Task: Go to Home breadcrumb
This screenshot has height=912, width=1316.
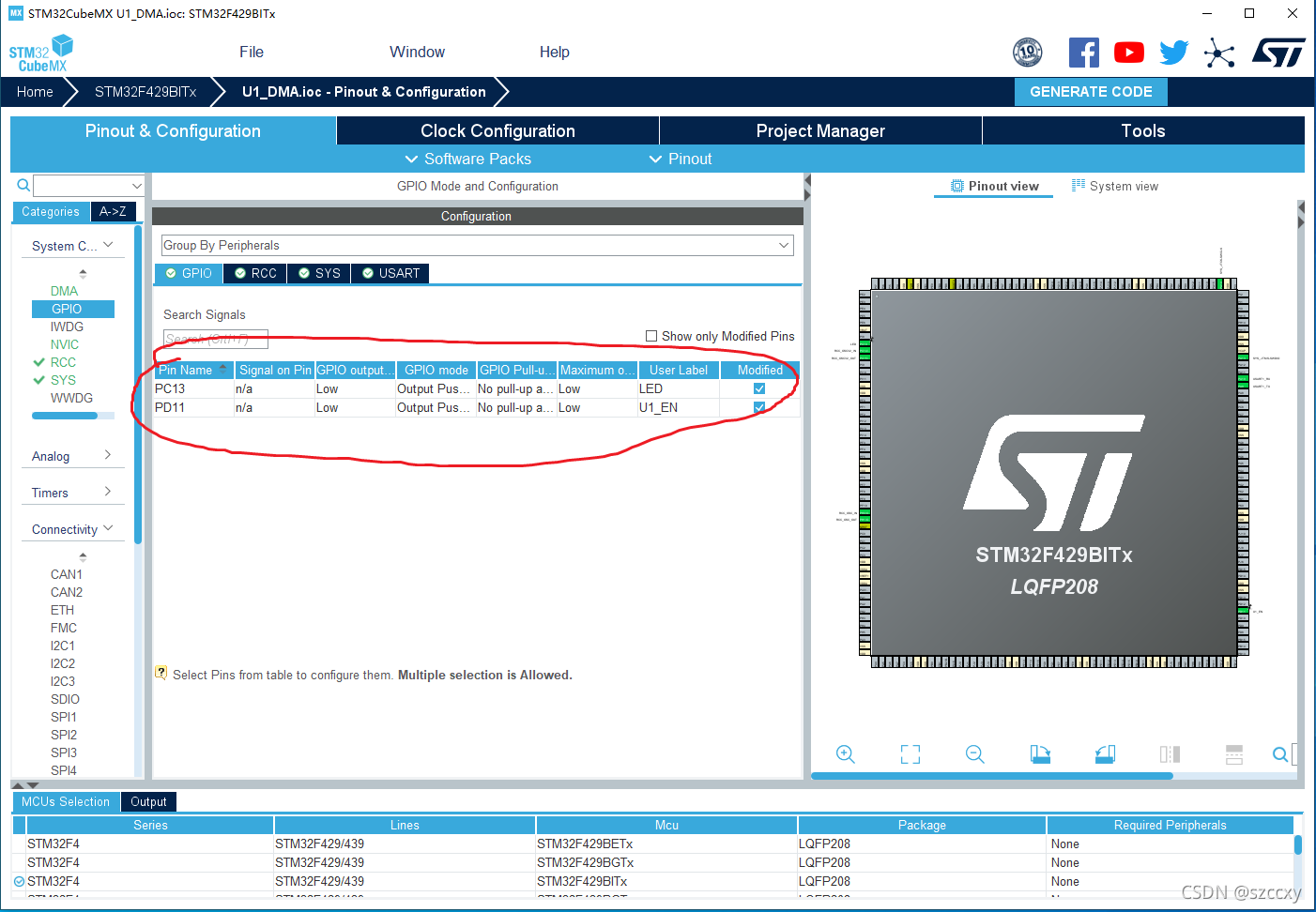Action: click(35, 92)
